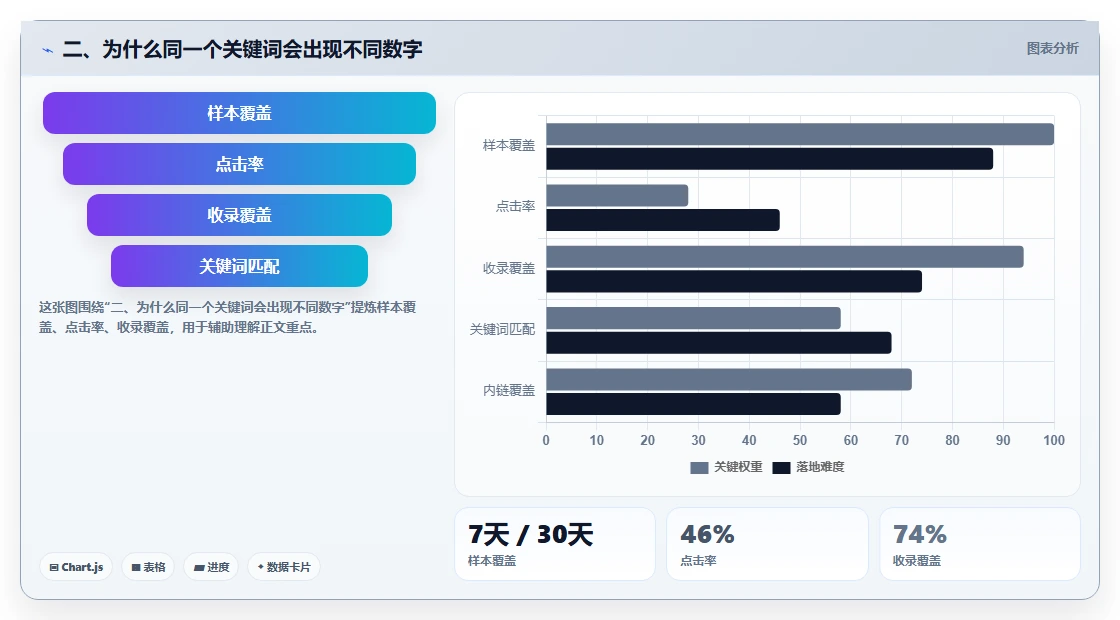Click the 样本覆盖 关键权重 gray bar
The image size is (1120, 620).
pos(800,134)
